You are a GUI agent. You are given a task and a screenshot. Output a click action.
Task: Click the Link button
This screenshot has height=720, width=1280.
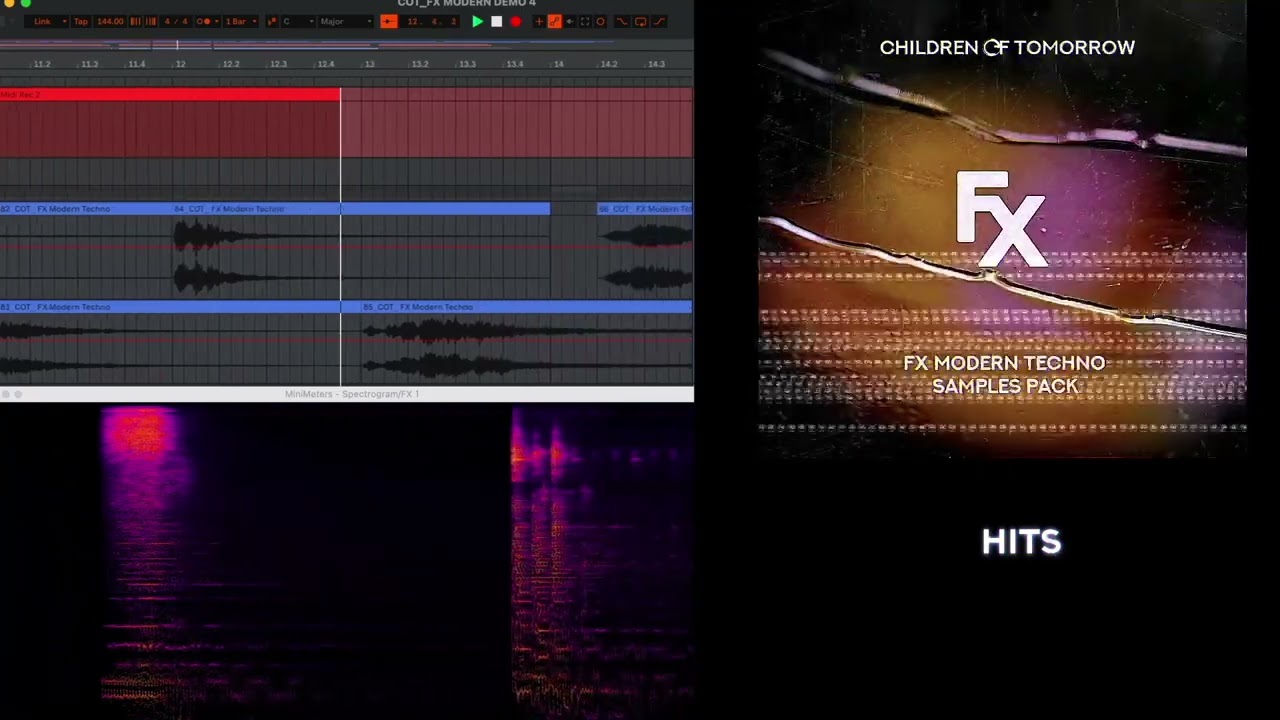point(42,21)
